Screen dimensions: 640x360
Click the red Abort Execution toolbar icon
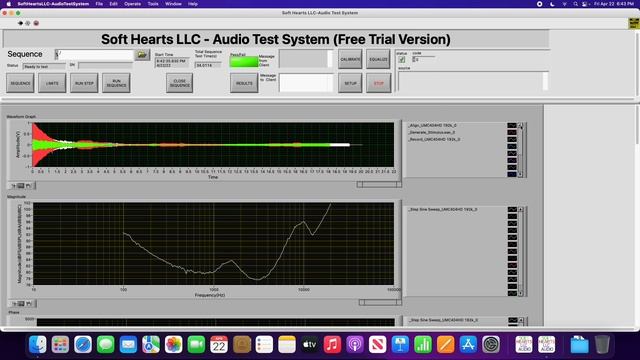[36, 23]
